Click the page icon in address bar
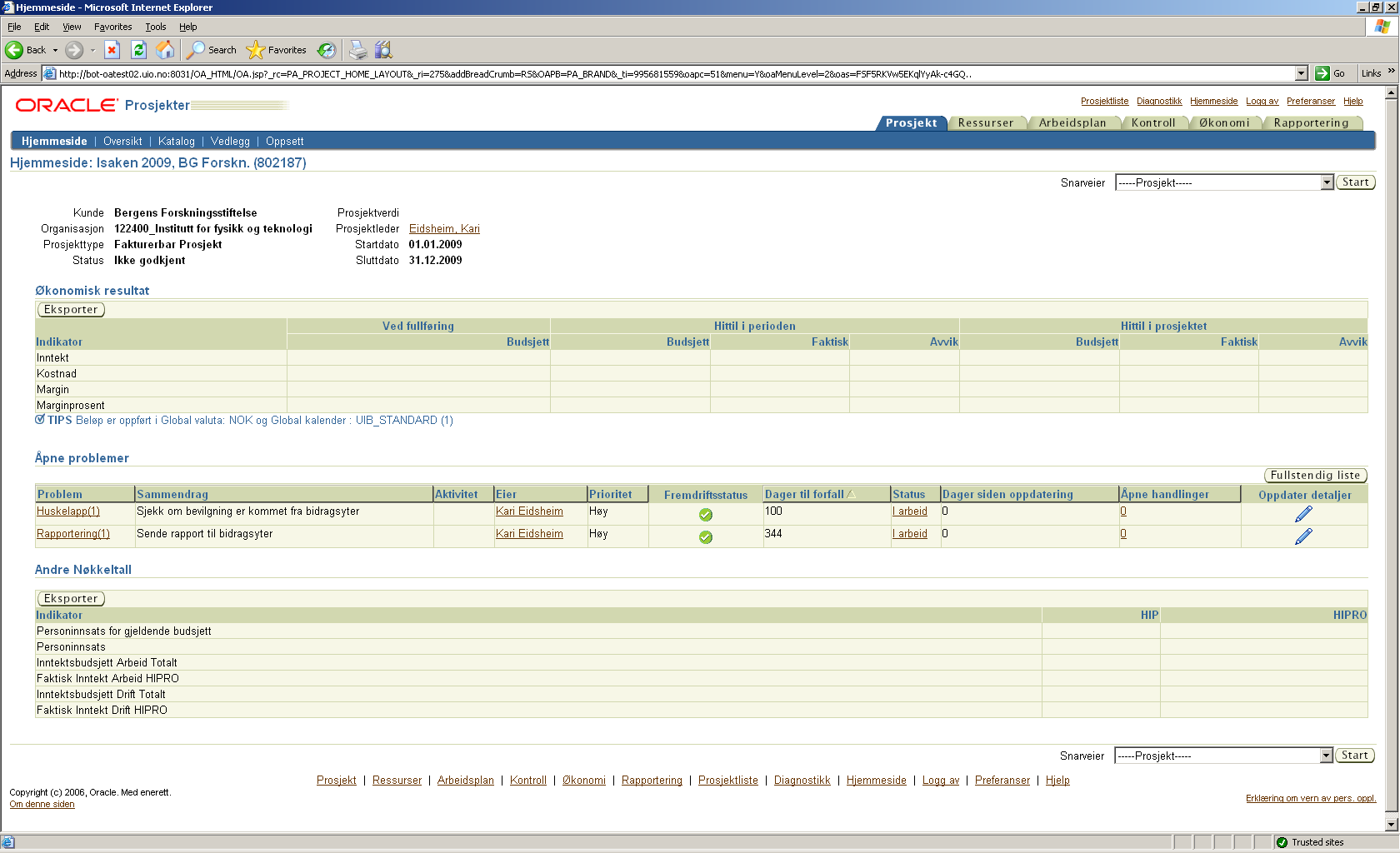Screen dimensions: 1400x853 pos(50,73)
